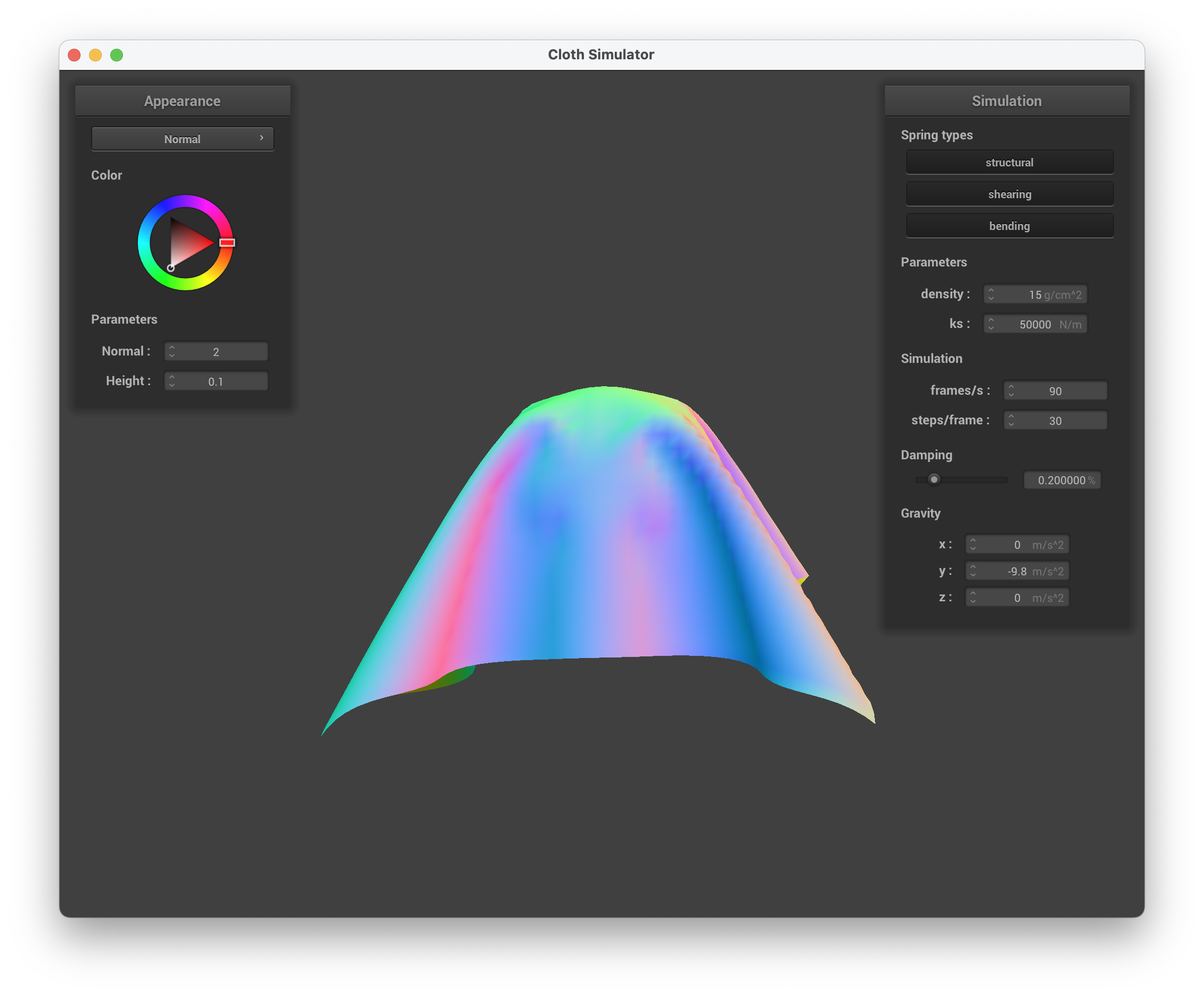This screenshot has width=1204, height=996.
Task: Click the Simulation panel header
Action: click(x=1006, y=101)
